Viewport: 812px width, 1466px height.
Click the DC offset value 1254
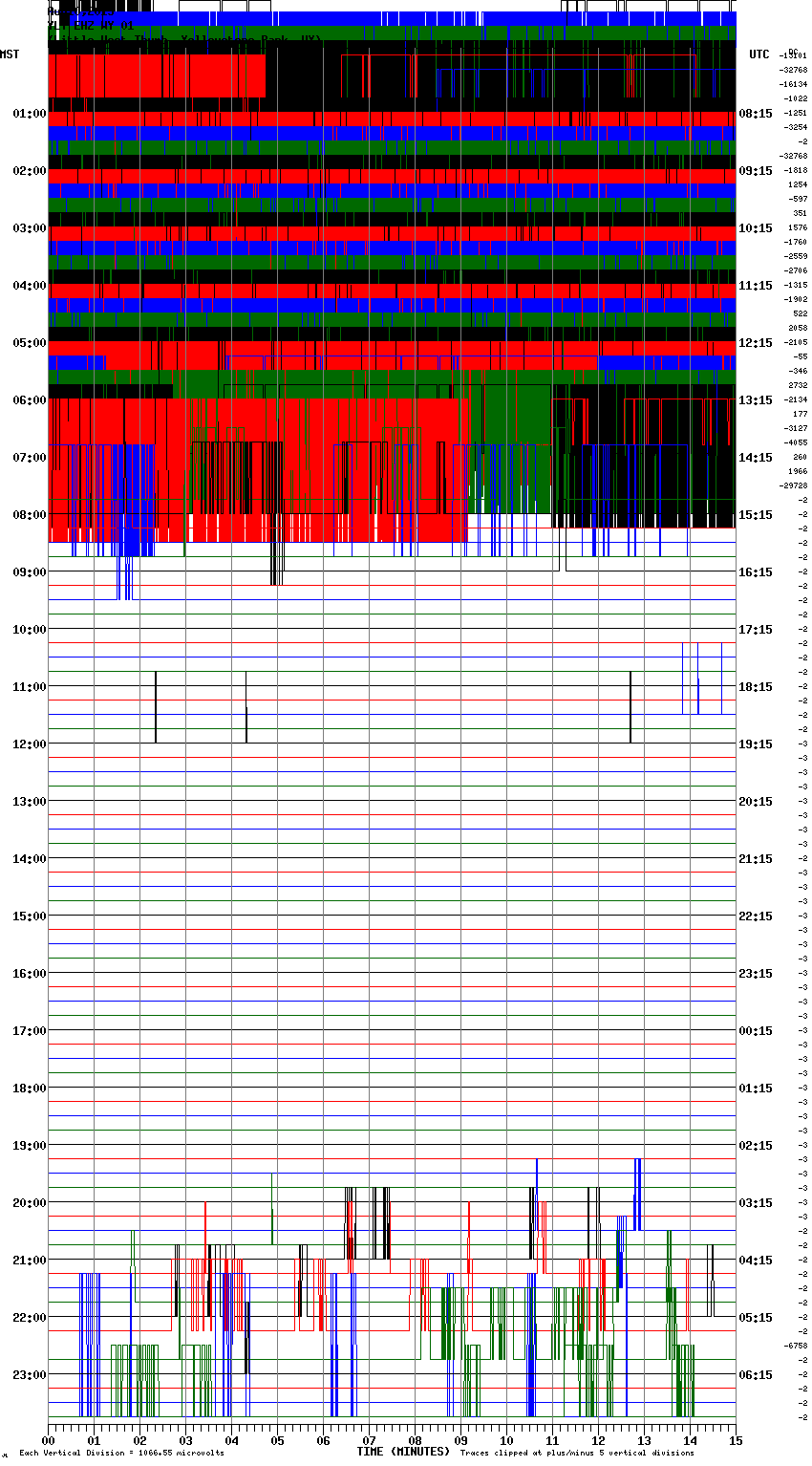point(799,184)
